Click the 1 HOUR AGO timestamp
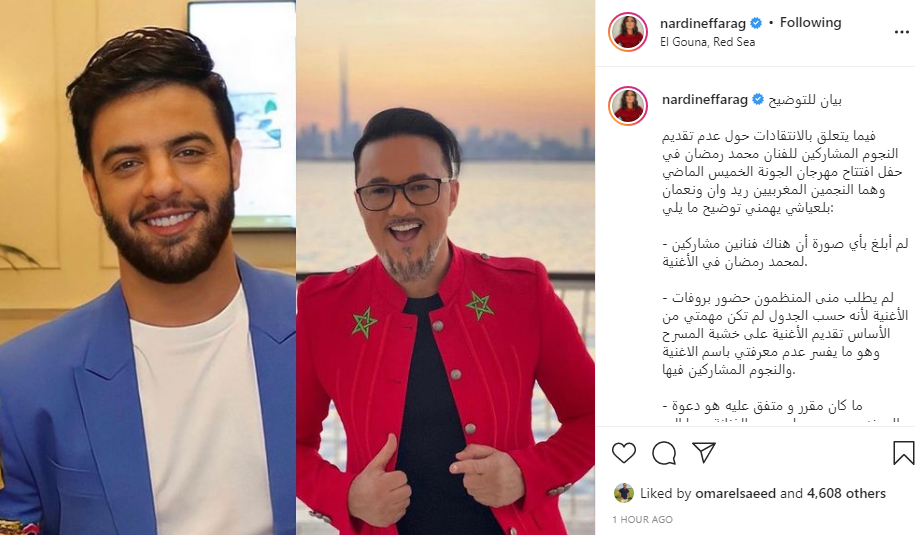This screenshot has width=915, height=535. pyautogui.click(x=642, y=519)
